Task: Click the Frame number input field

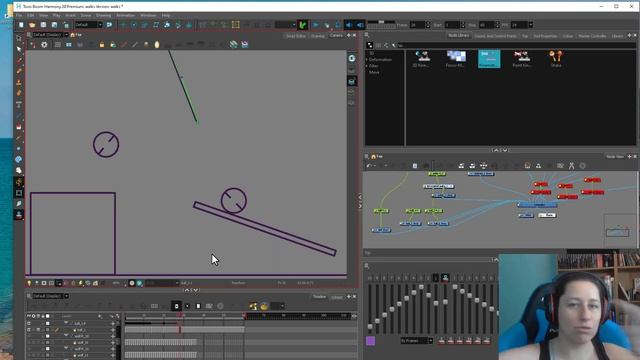Action: [x=417, y=25]
